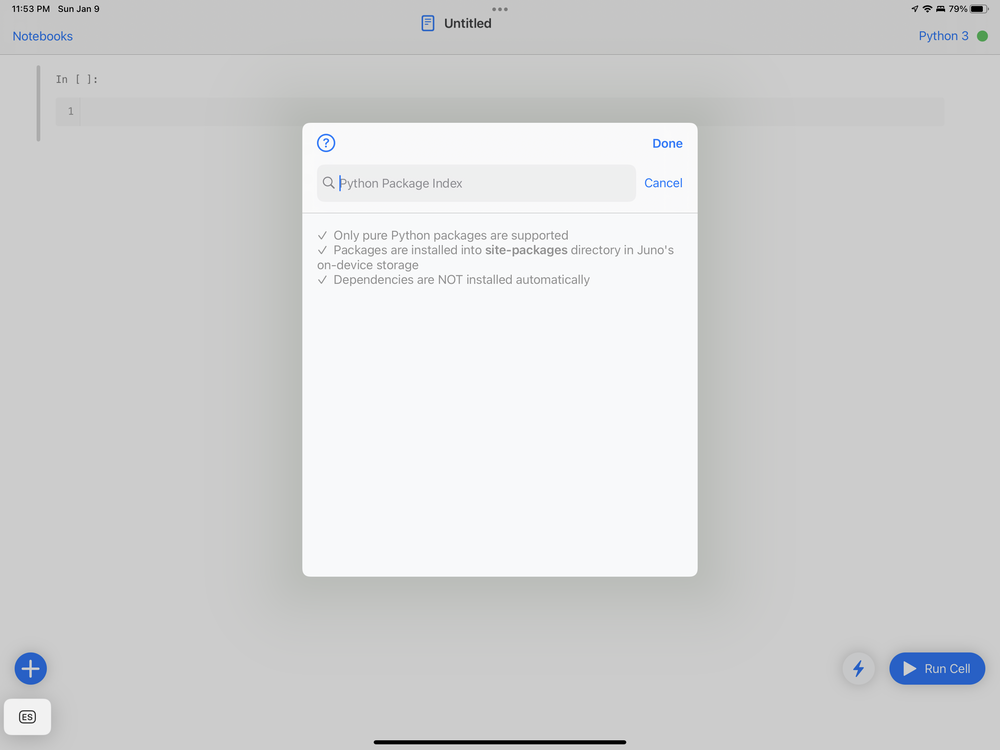Add a new cell with plus button
The image size is (1000, 750).
click(31, 668)
